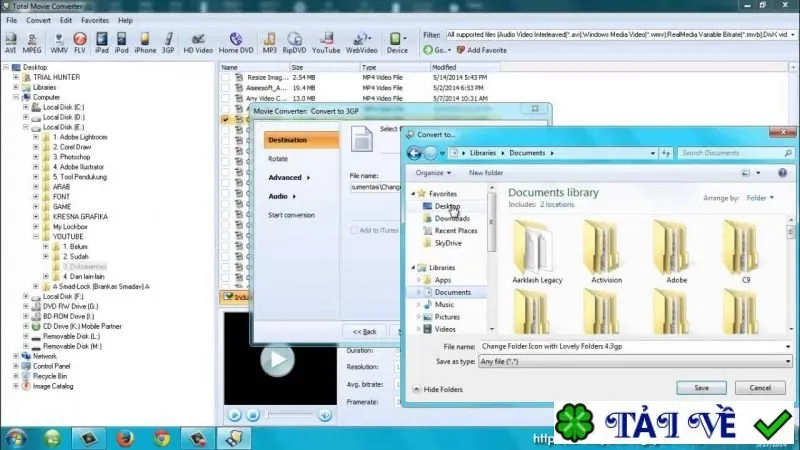Select the MP3 audio format icon
This screenshot has height=450, width=800.
click(x=269, y=43)
